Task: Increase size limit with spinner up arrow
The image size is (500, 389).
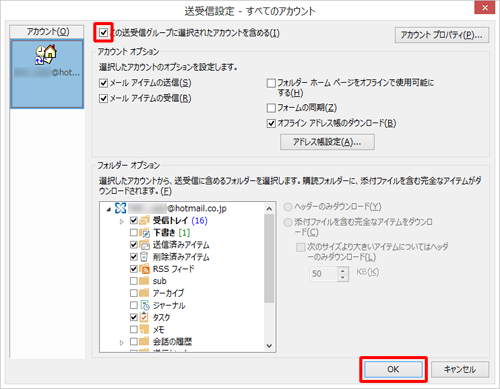Action: pyautogui.click(x=343, y=270)
